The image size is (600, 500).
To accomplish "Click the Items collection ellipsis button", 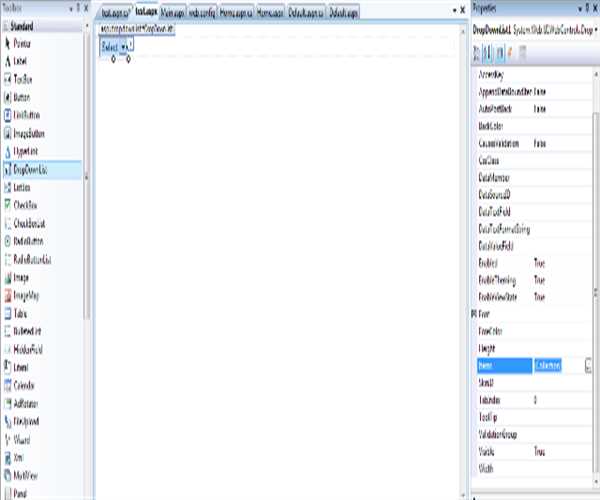I will [589, 366].
